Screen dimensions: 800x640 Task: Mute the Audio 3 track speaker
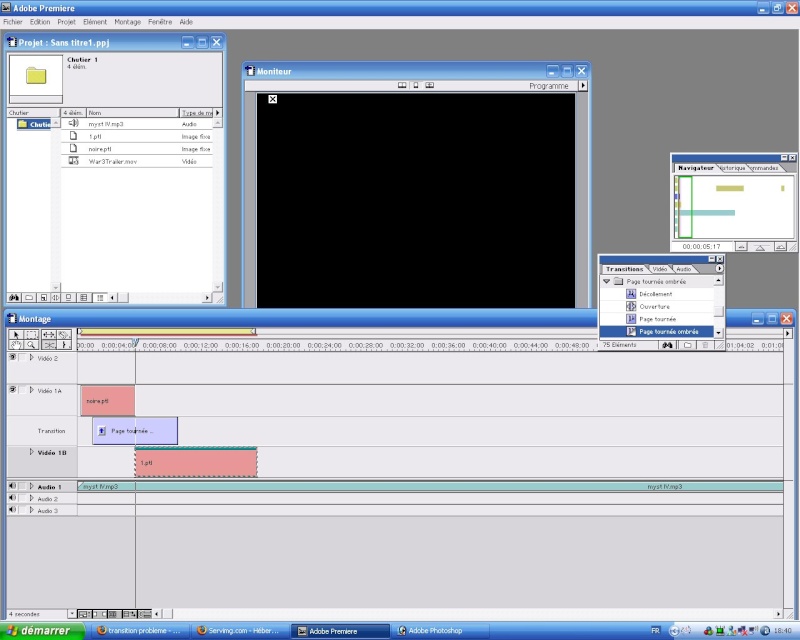(x=13, y=510)
